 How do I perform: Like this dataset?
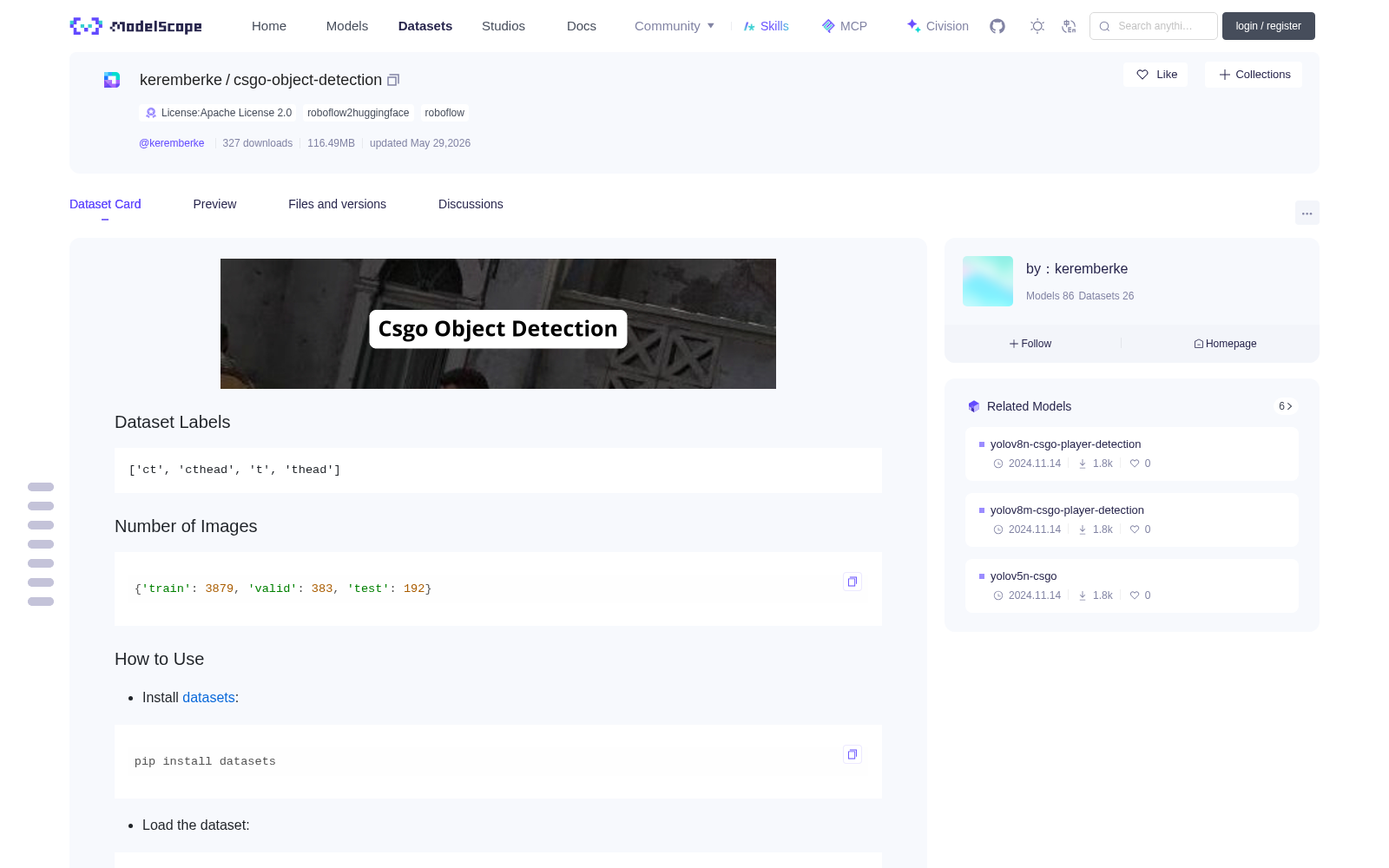pos(1156,75)
